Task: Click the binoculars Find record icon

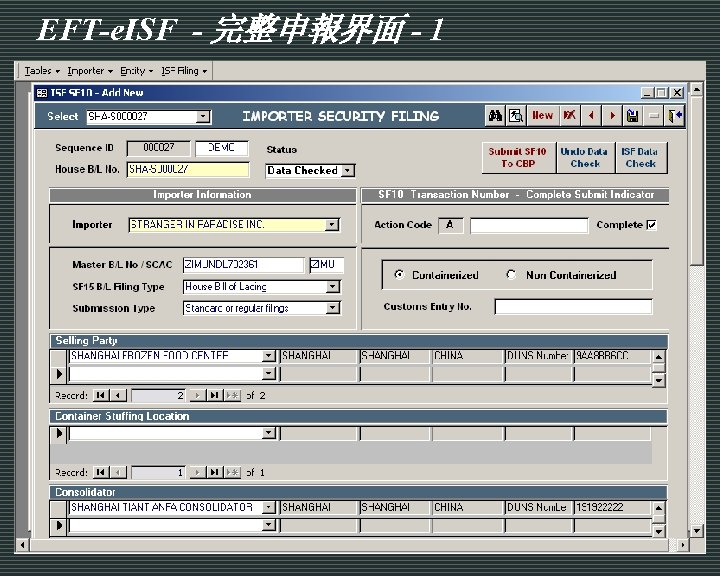Action: coord(495,116)
